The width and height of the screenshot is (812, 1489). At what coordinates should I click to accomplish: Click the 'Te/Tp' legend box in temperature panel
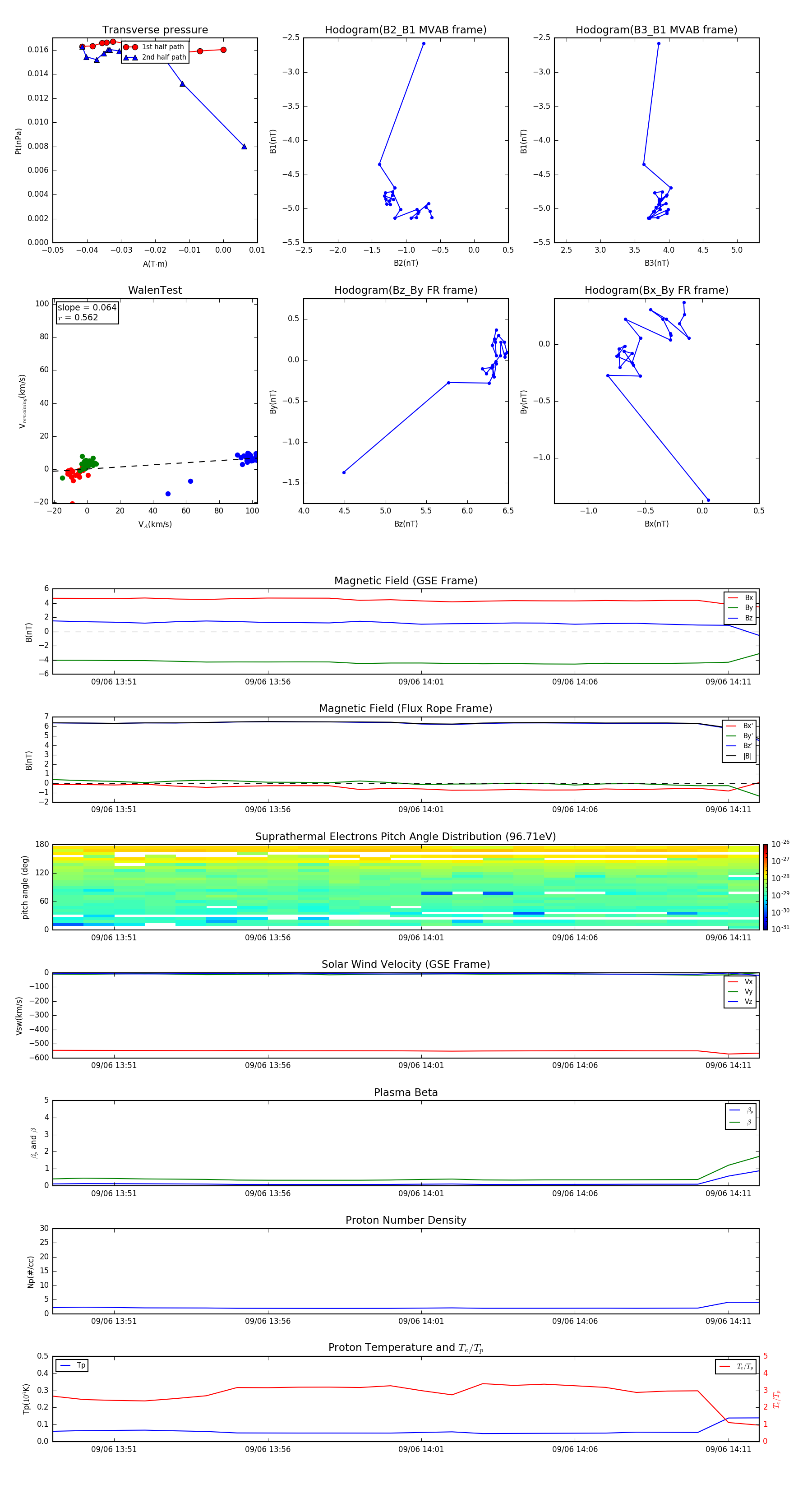click(736, 1366)
